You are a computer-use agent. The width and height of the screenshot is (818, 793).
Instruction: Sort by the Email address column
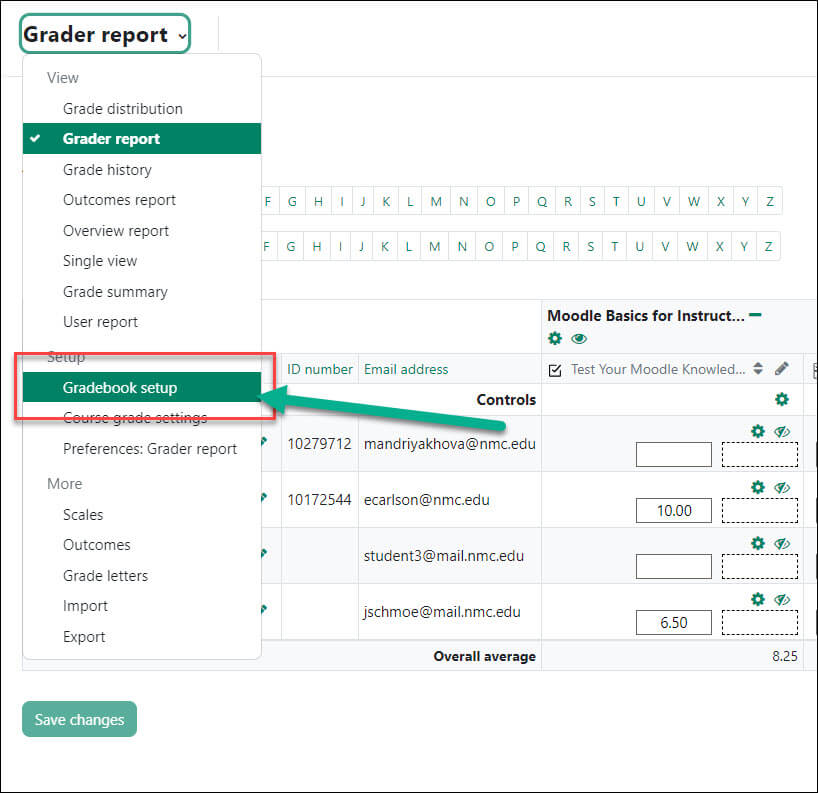click(x=406, y=369)
